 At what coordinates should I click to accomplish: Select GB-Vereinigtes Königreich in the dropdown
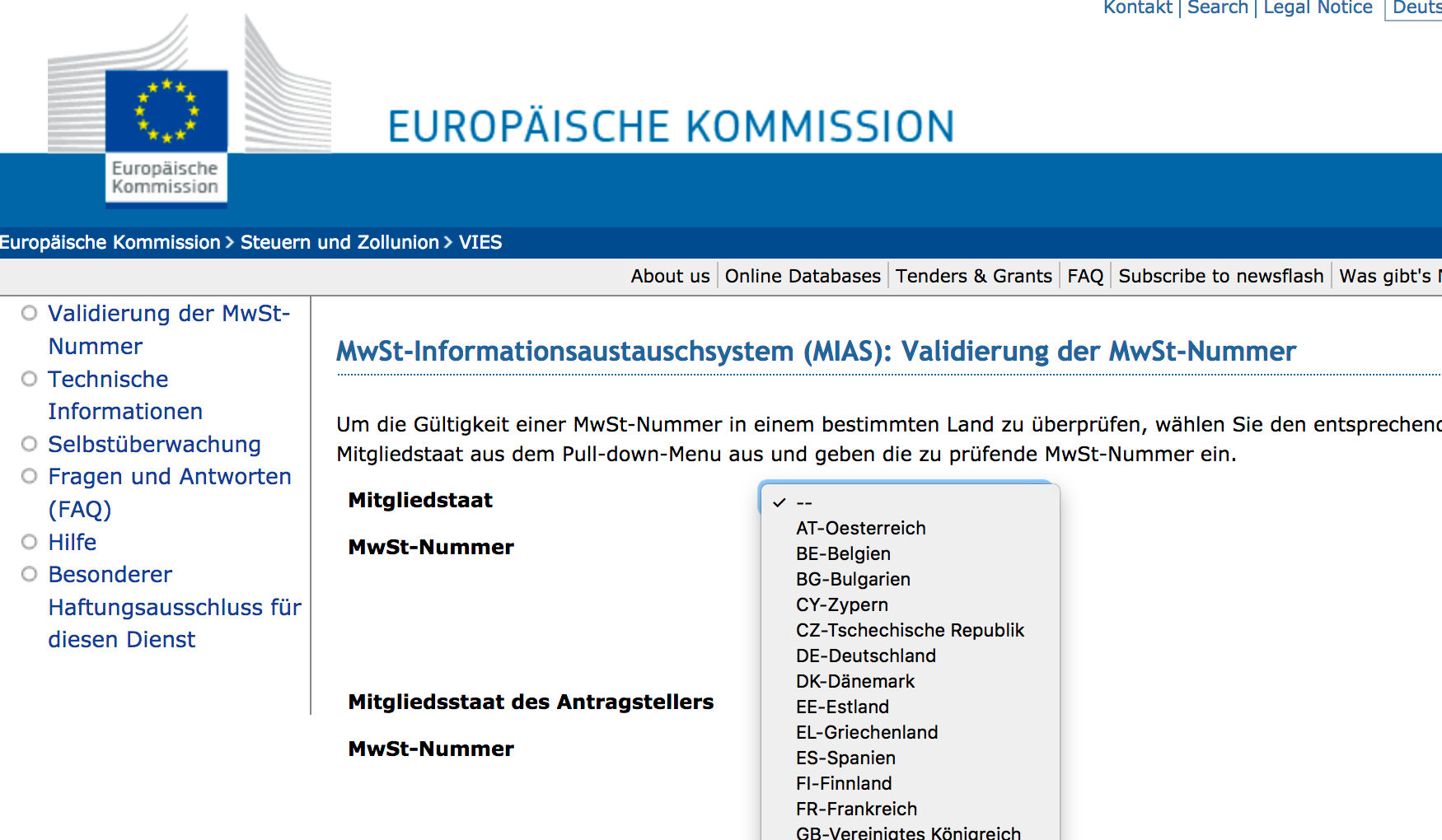911,832
